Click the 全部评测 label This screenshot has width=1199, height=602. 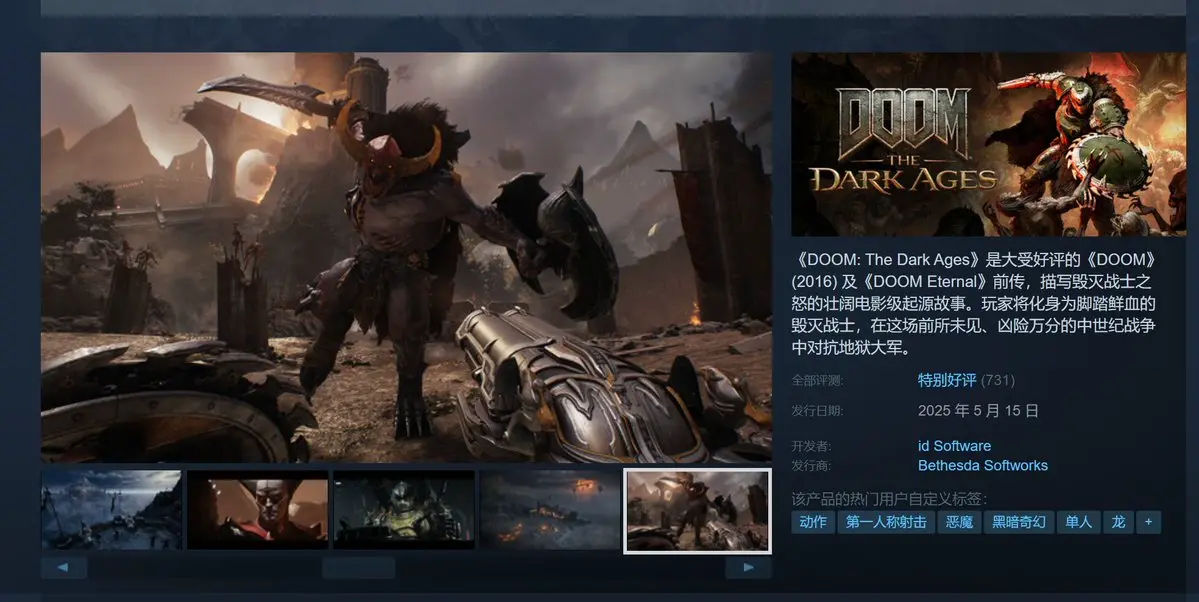tap(817, 380)
